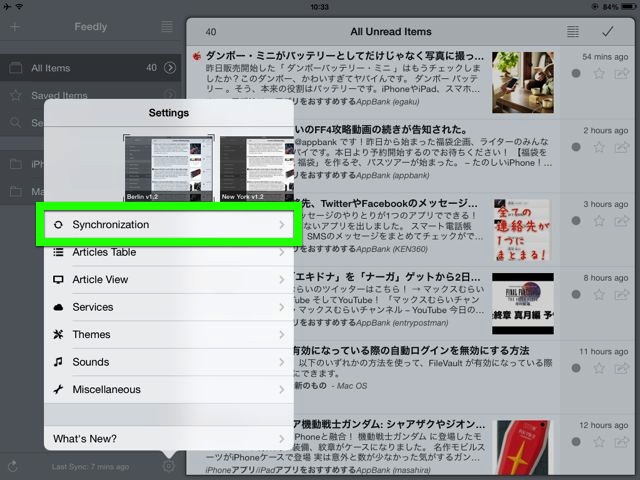Star the 3 hours ago article
This screenshot has height=480, width=640.
point(599,221)
